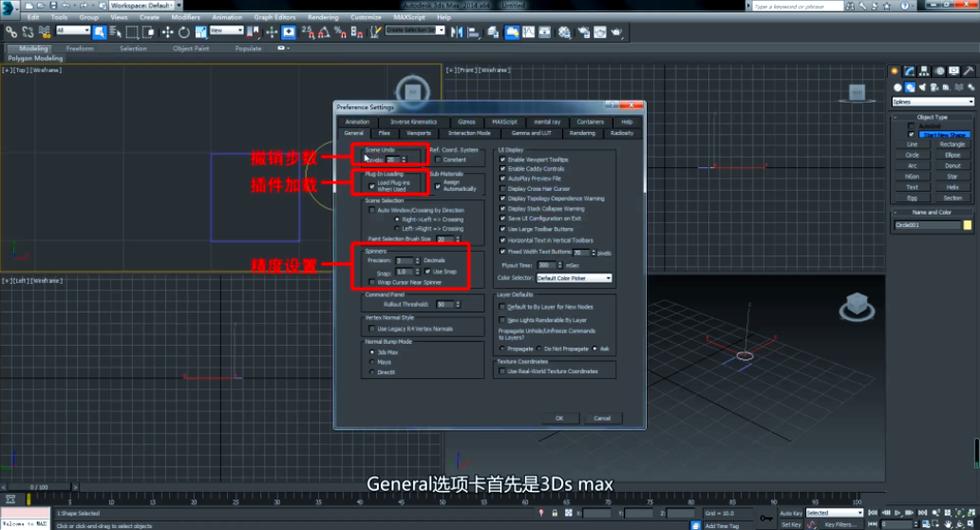This screenshot has width=980, height=530.
Task: Open the Gamma and LUT tab
Action: pos(531,133)
